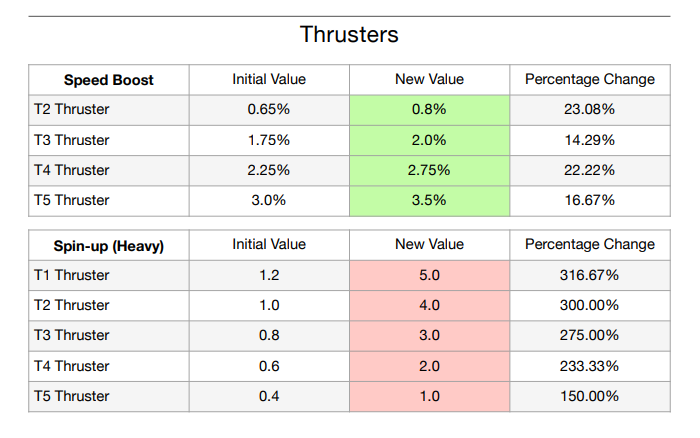Click the red 3.0 New Value cell

point(429,335)
